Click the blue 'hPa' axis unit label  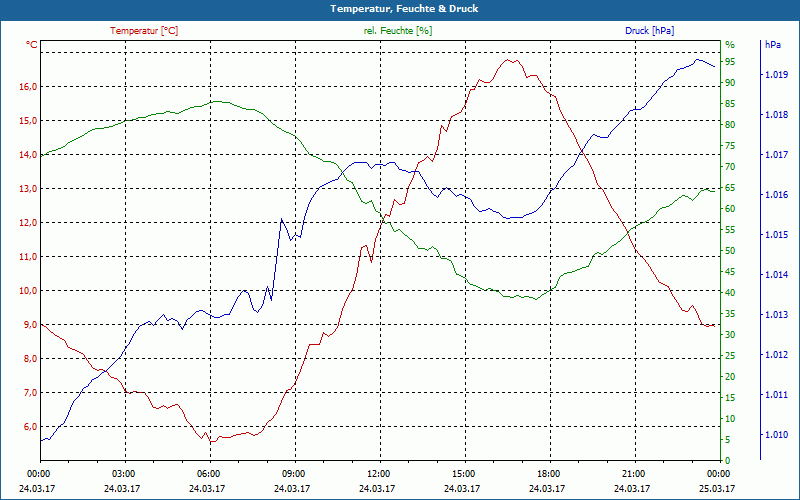(x=773, y=45)
